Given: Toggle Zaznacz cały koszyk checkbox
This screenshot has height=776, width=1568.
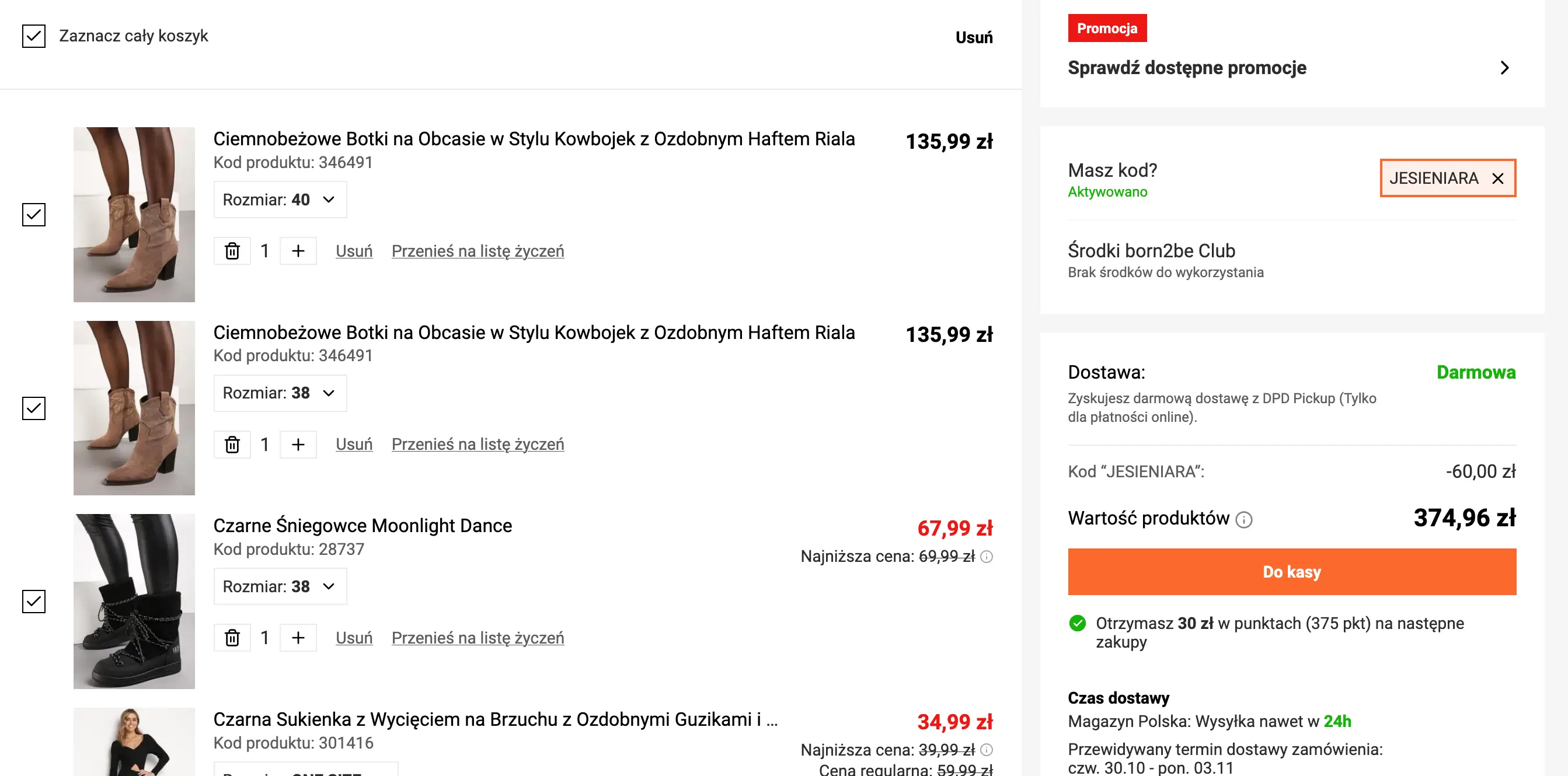Looking at the screenshot, I should point(34,36).
